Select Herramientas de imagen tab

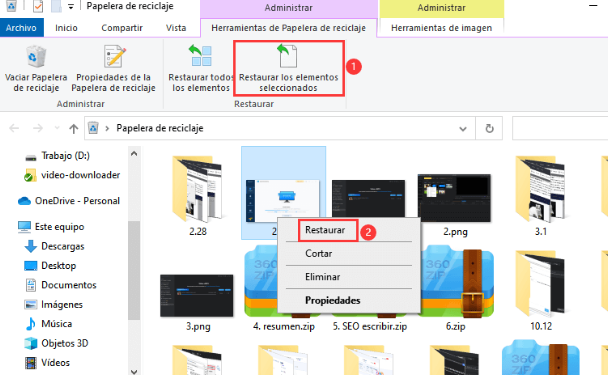click(441, 28)
